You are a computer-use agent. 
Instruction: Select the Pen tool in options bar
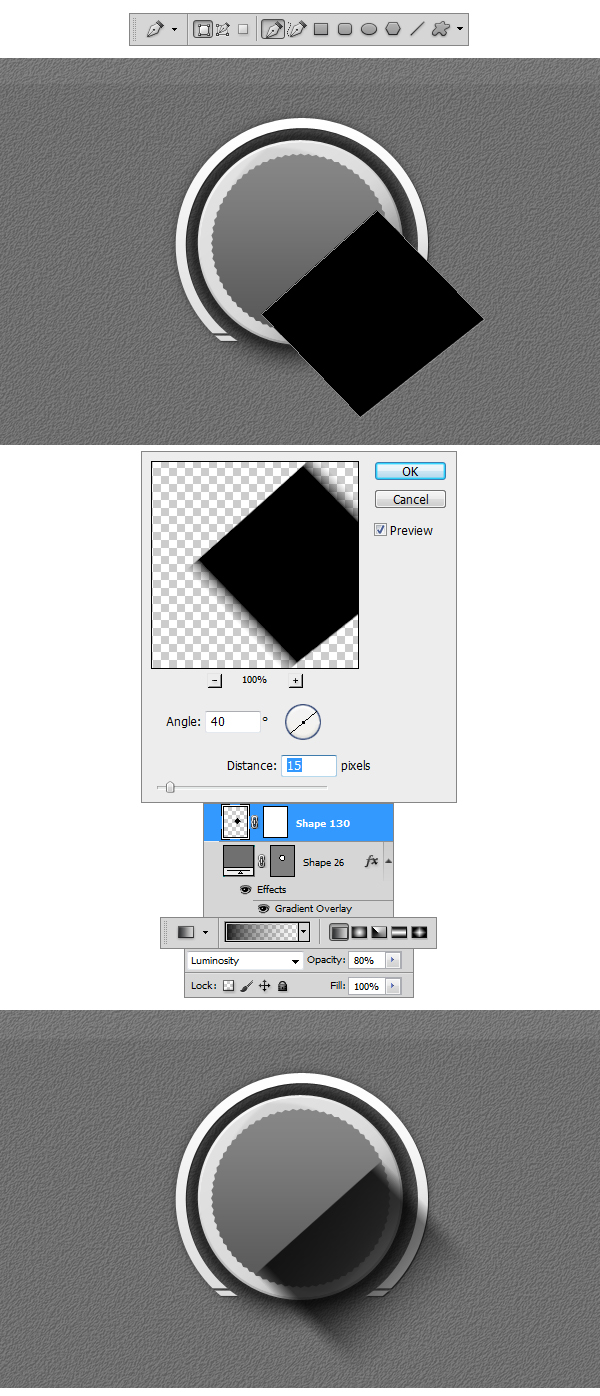(x=272, y=30)
